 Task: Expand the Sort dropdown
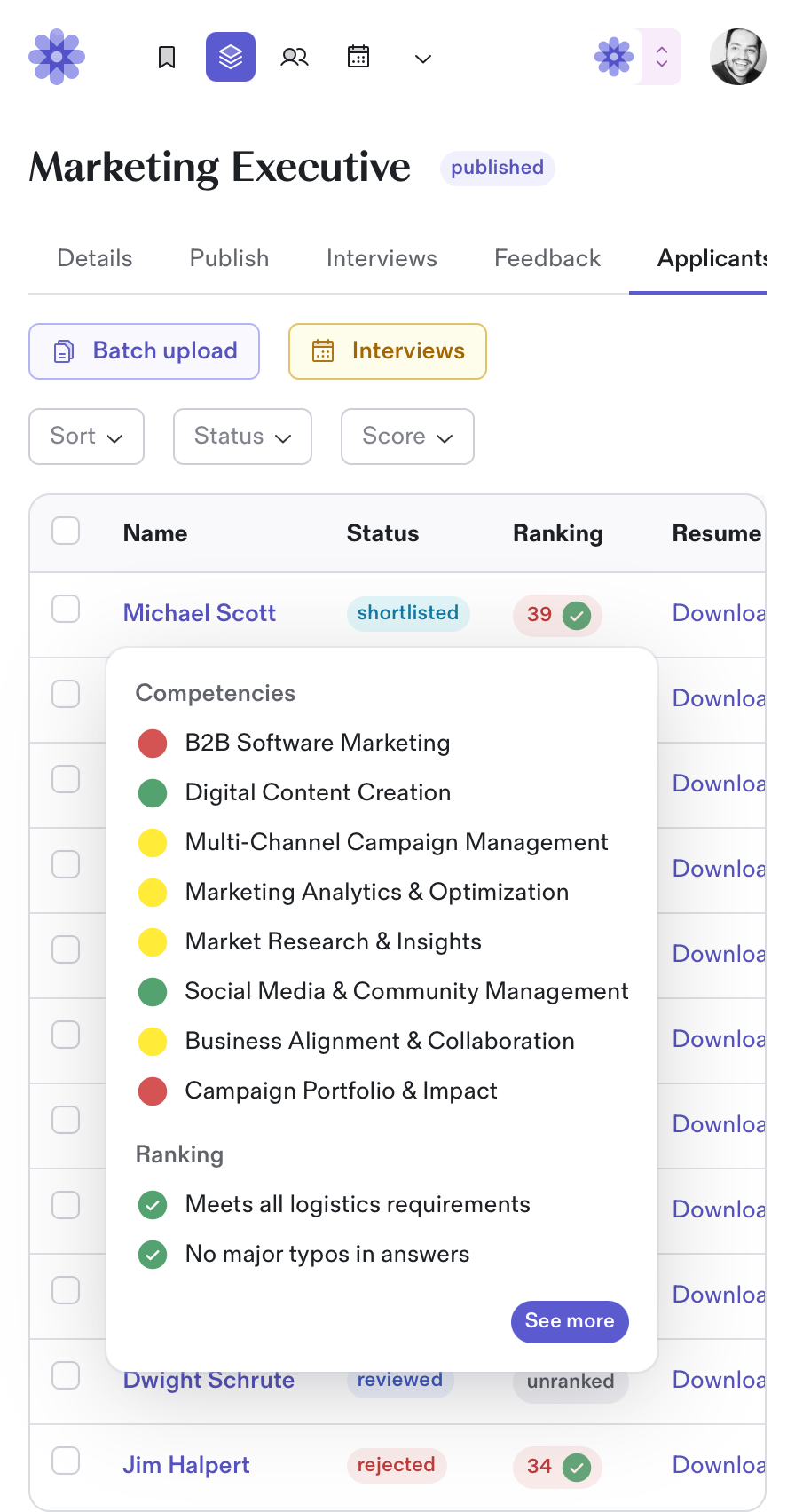tap(86, 437)
